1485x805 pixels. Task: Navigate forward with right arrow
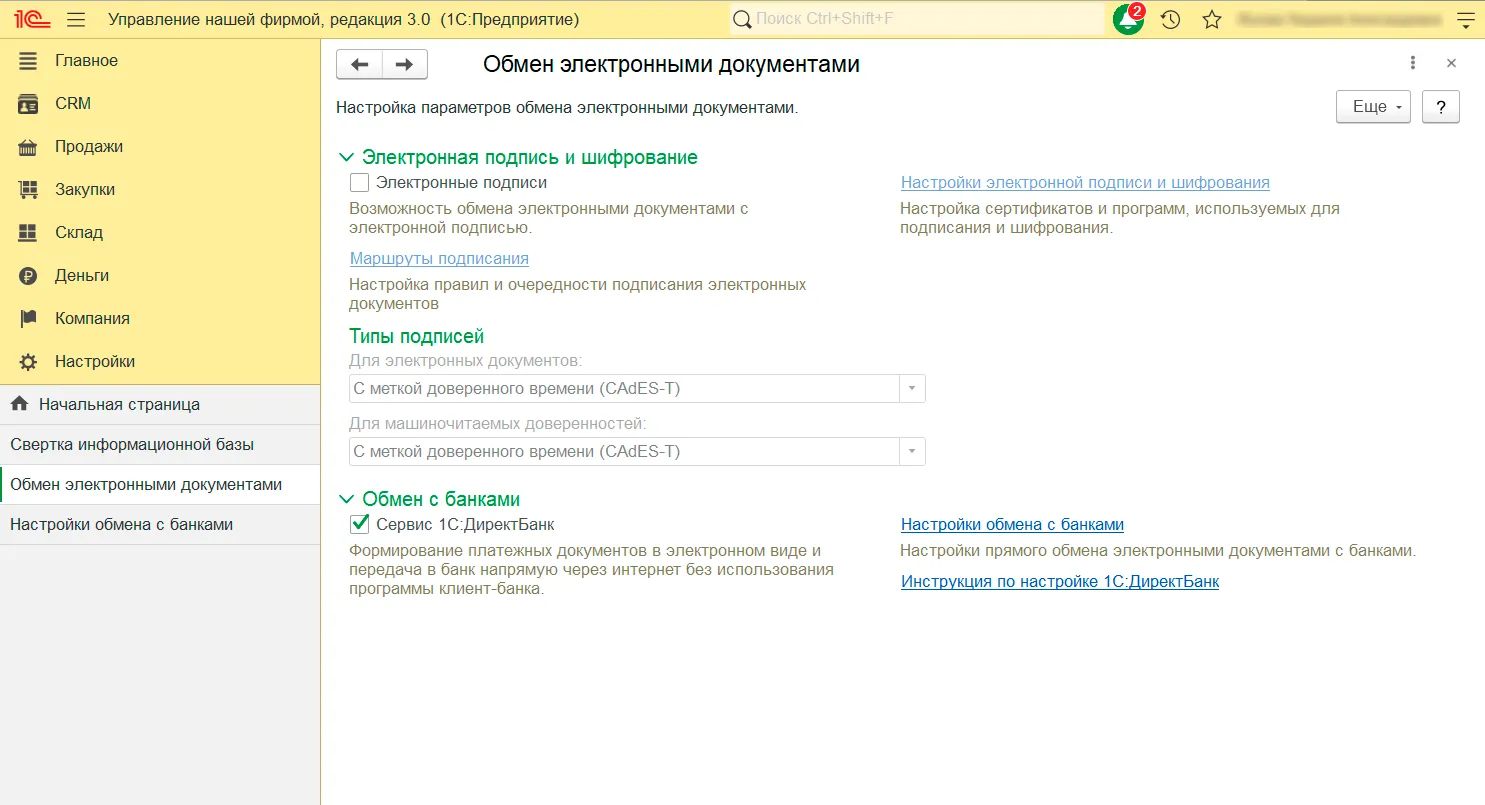tap(404, 64)
